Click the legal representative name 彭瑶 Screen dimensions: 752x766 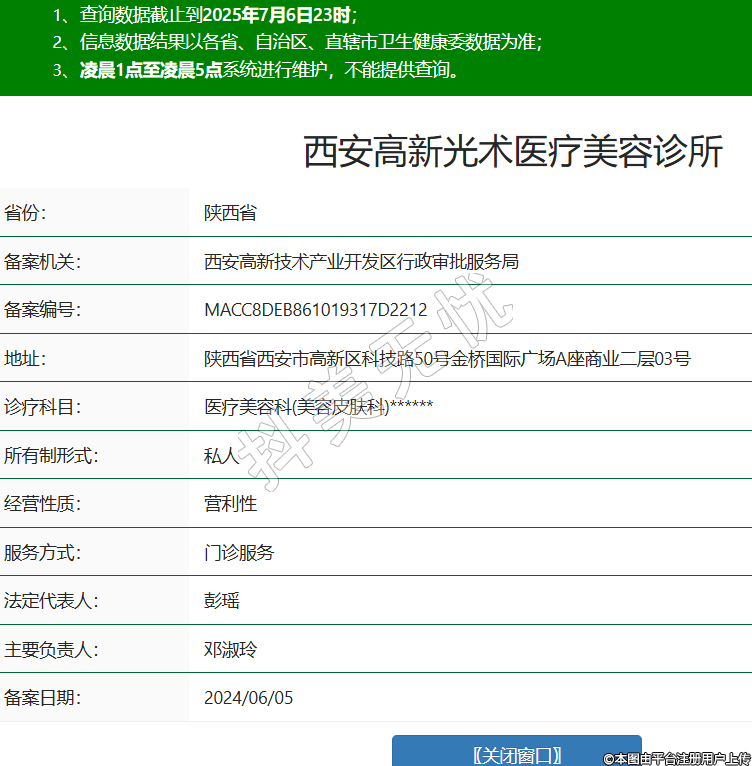tap(221, 601)
